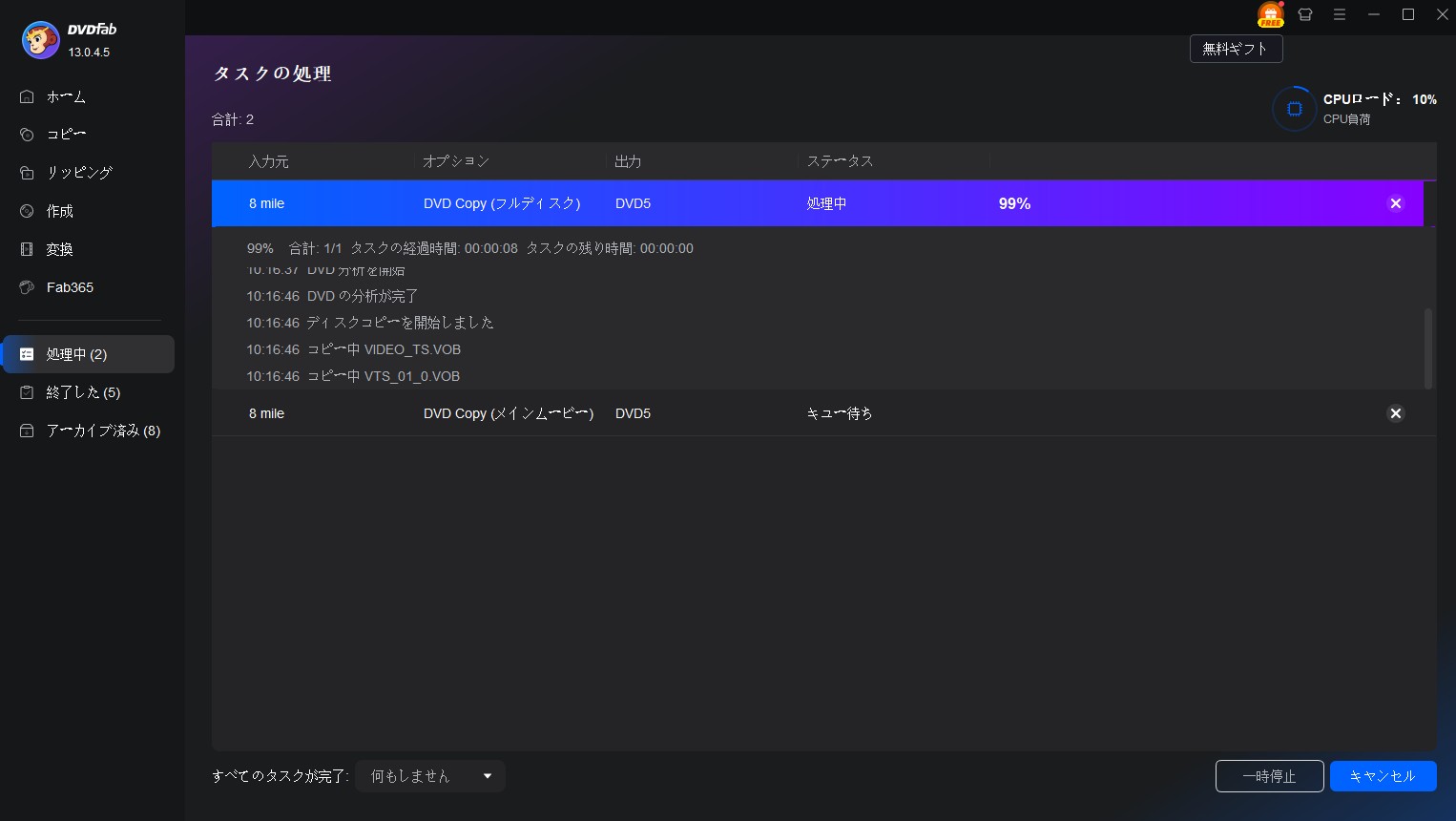
Task: Open the hamburger main menu
Action: coord(1340,14)
